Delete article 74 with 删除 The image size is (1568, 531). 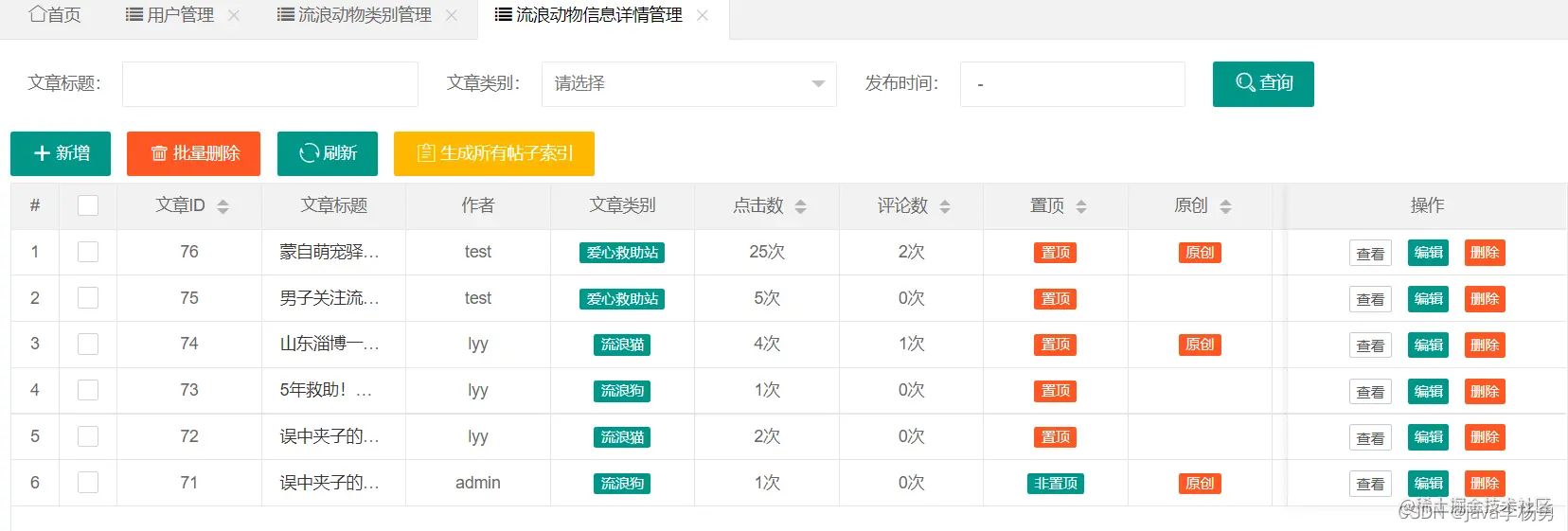click(x=1485, y=345)
